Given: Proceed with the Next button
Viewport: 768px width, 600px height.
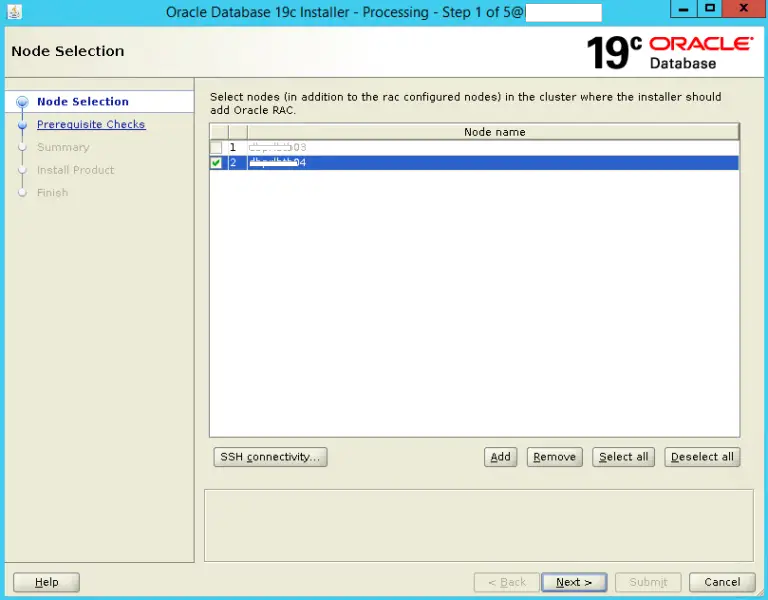Looking at the screenshot, I should 574,582.
